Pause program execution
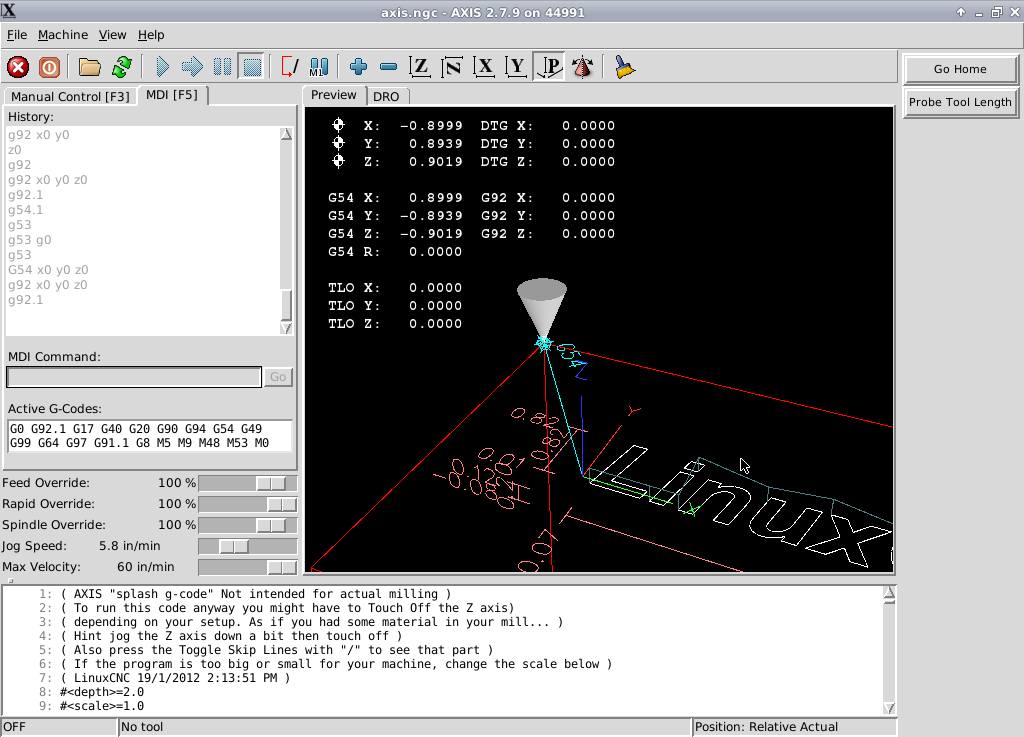The height and width of the screenshot is (737, 1024). pyautogui.click(x=223, y=67)
